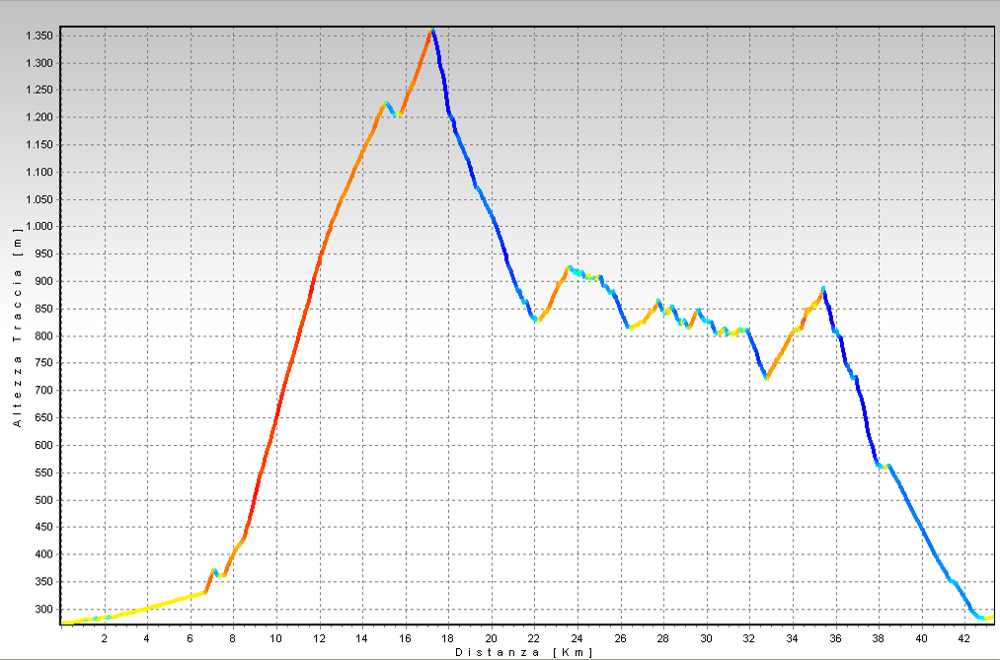Click the lowest dip near km 33
Viewport: 1000px width, 660px height.
[766, 378]
